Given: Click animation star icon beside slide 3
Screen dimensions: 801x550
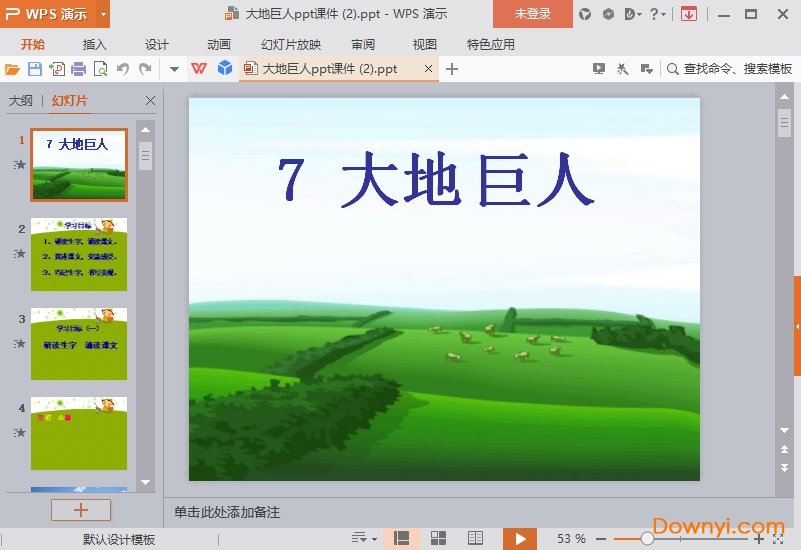Looking at the screenshot, I should (20, 343).
